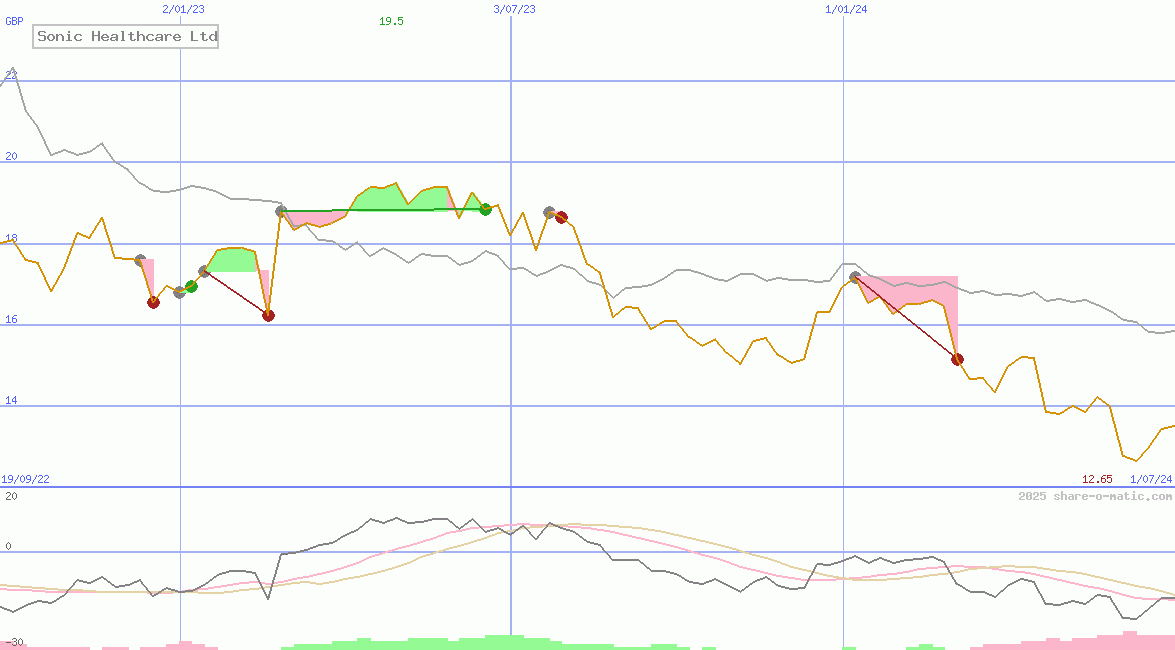Viewport: 1175px width, 650px height.
Task: Click the grey entry marker just after 1/01/24
Action: tap(855, 277)
